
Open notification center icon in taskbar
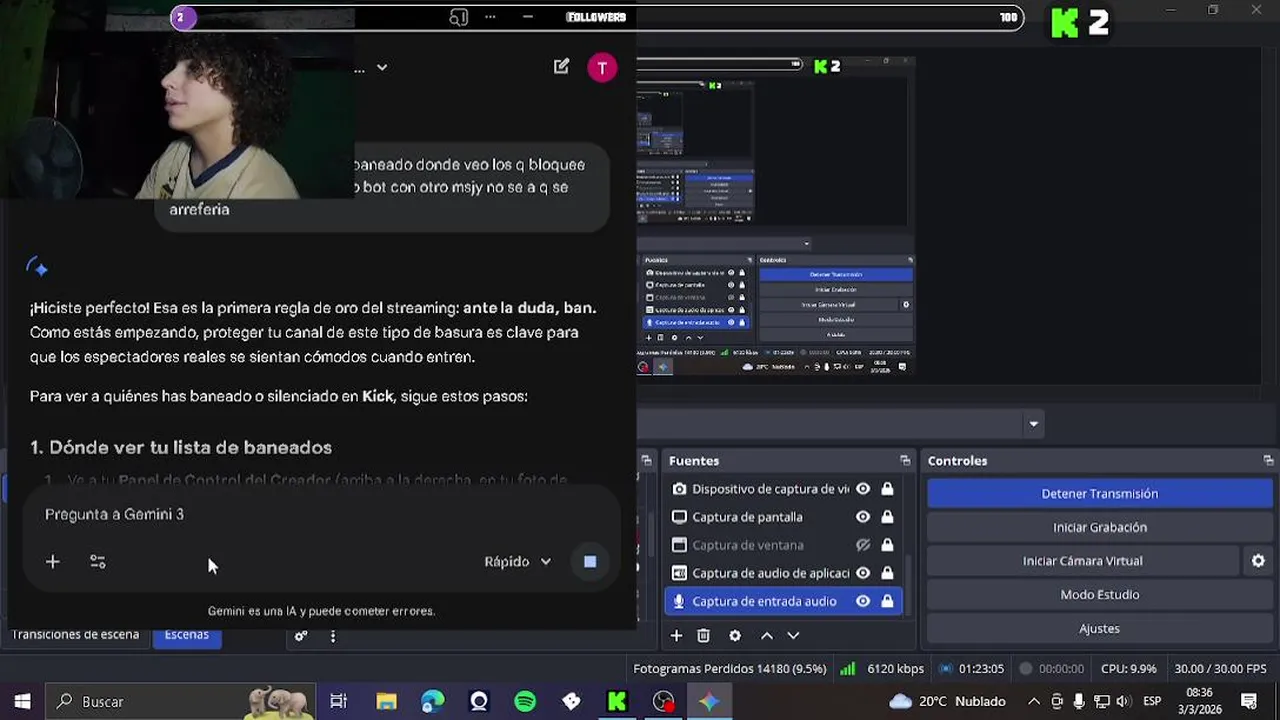1249,701
